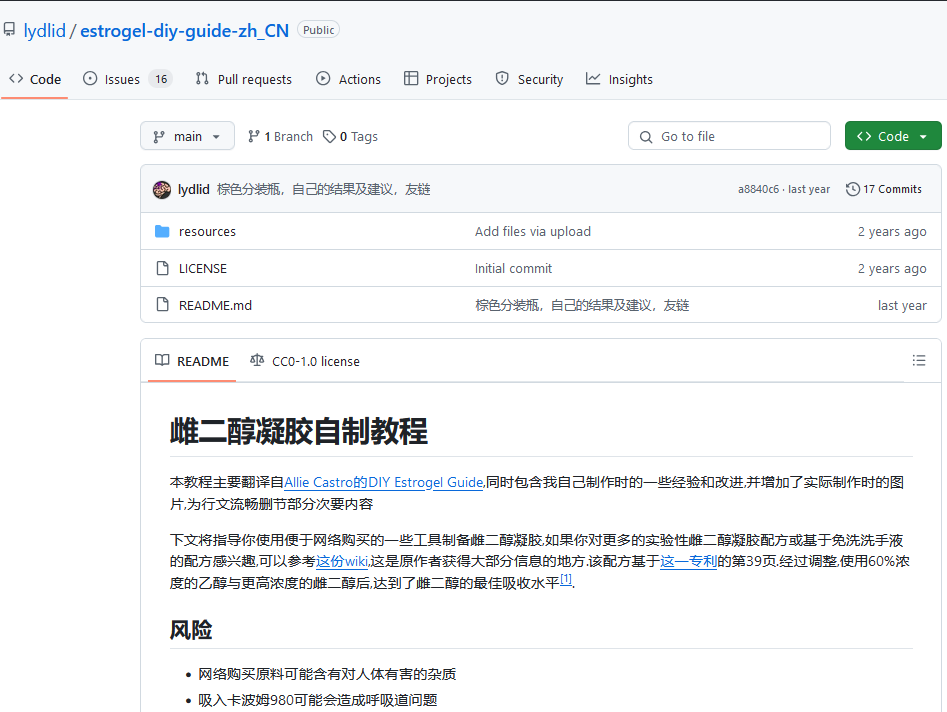The image size is (947, 712).
Task: Click the tag icon beside 0 Tags
Action: tap(329, 136)
